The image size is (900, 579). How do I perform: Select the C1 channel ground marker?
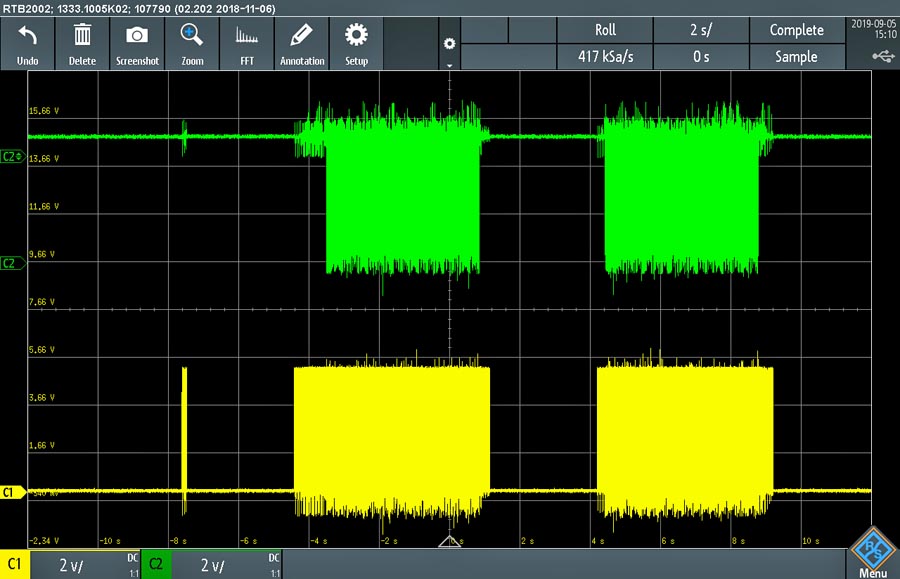(x=13, y=492)
